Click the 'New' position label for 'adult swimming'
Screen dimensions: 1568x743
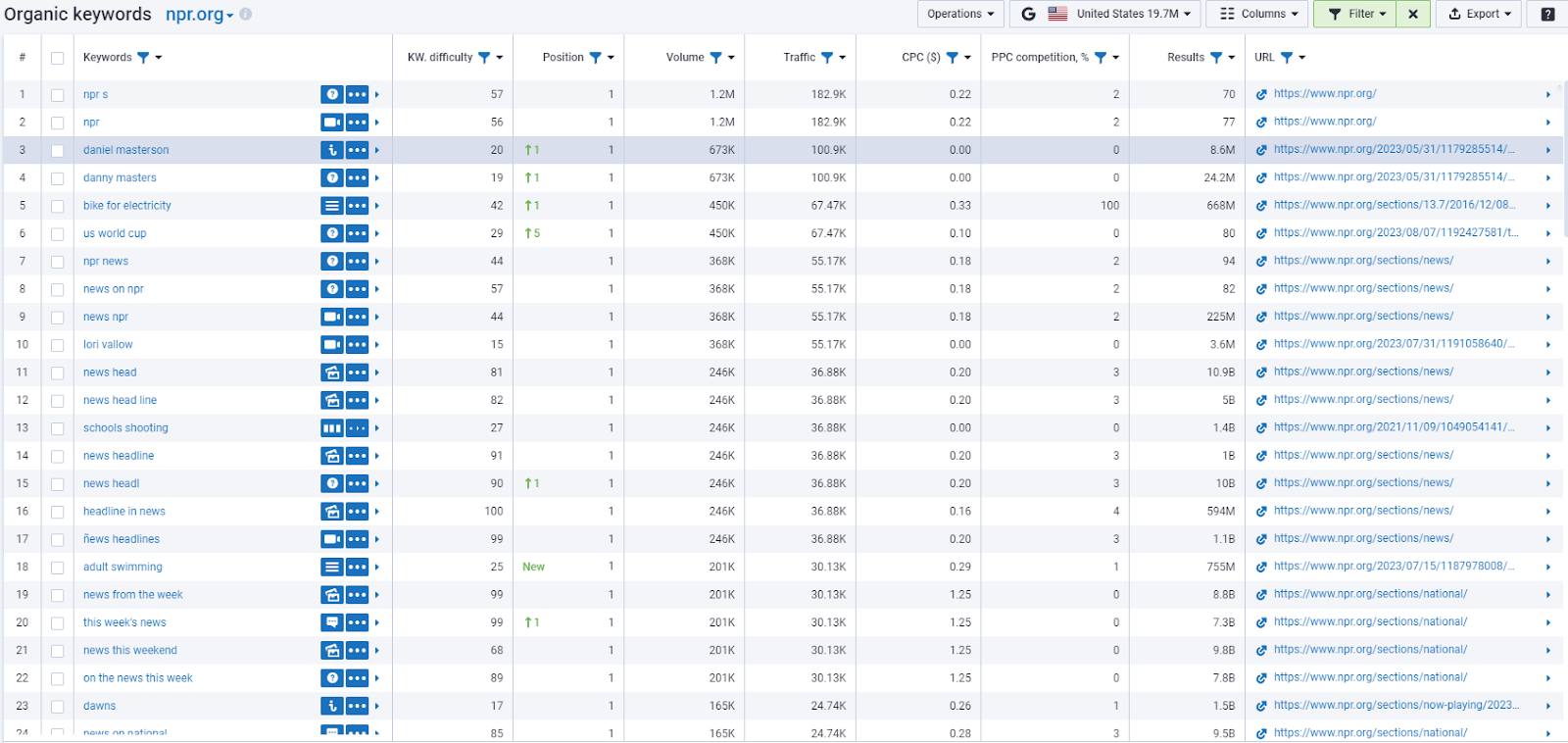point(533,568)
